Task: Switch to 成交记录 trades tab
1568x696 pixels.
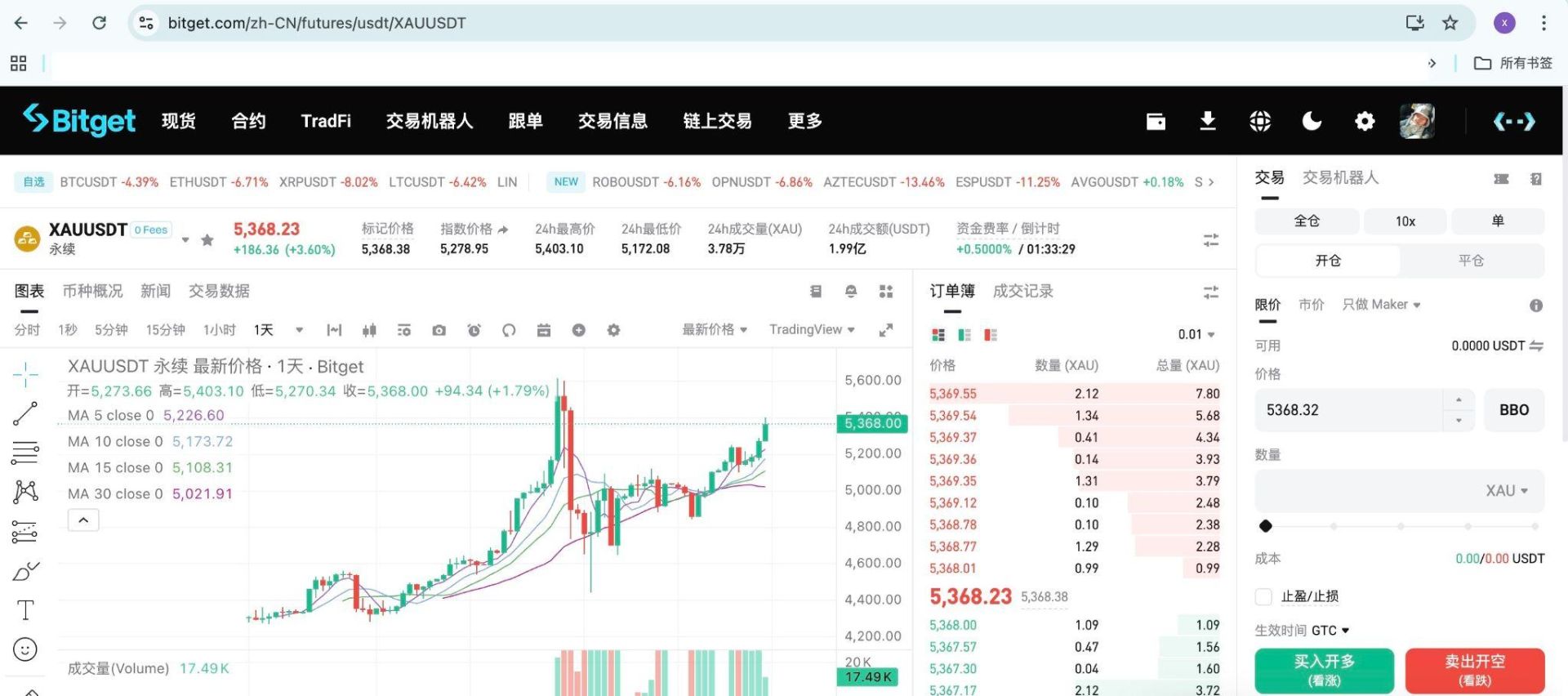Action: pos(1022,291)
